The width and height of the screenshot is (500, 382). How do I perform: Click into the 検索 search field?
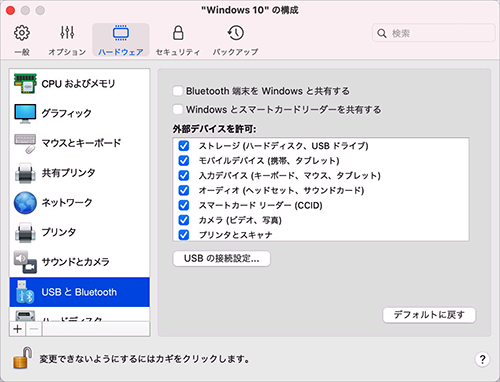(x=433, y=33)
